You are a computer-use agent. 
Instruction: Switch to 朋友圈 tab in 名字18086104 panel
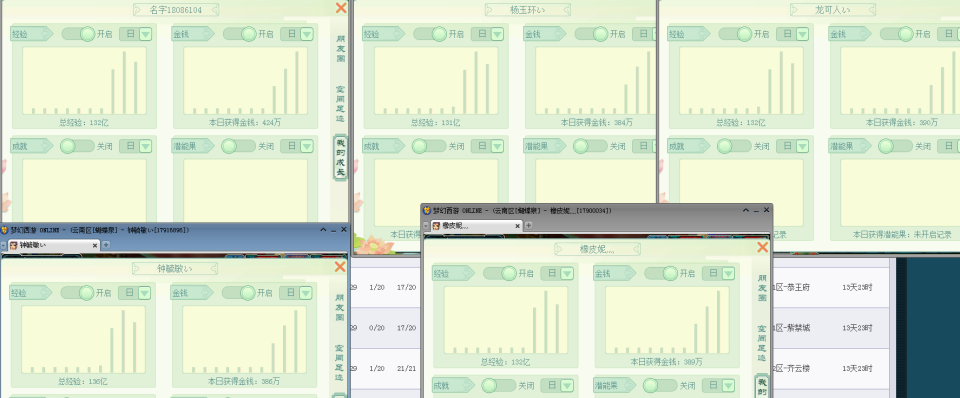coord(340,48)
